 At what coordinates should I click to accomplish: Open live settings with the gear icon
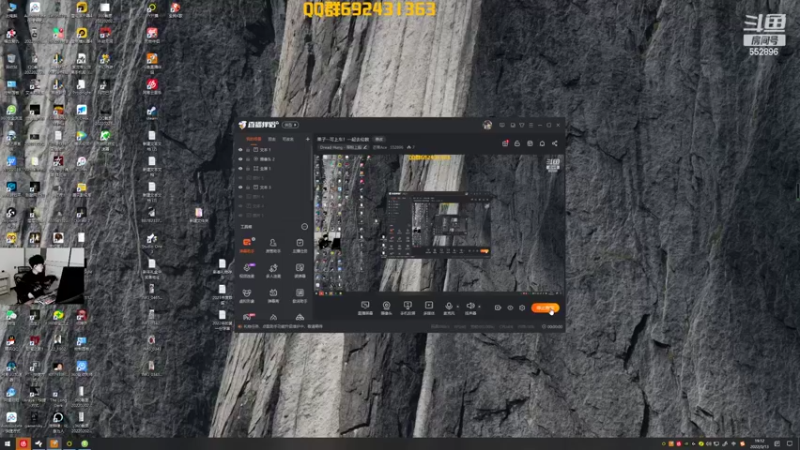tap(522, 308)
